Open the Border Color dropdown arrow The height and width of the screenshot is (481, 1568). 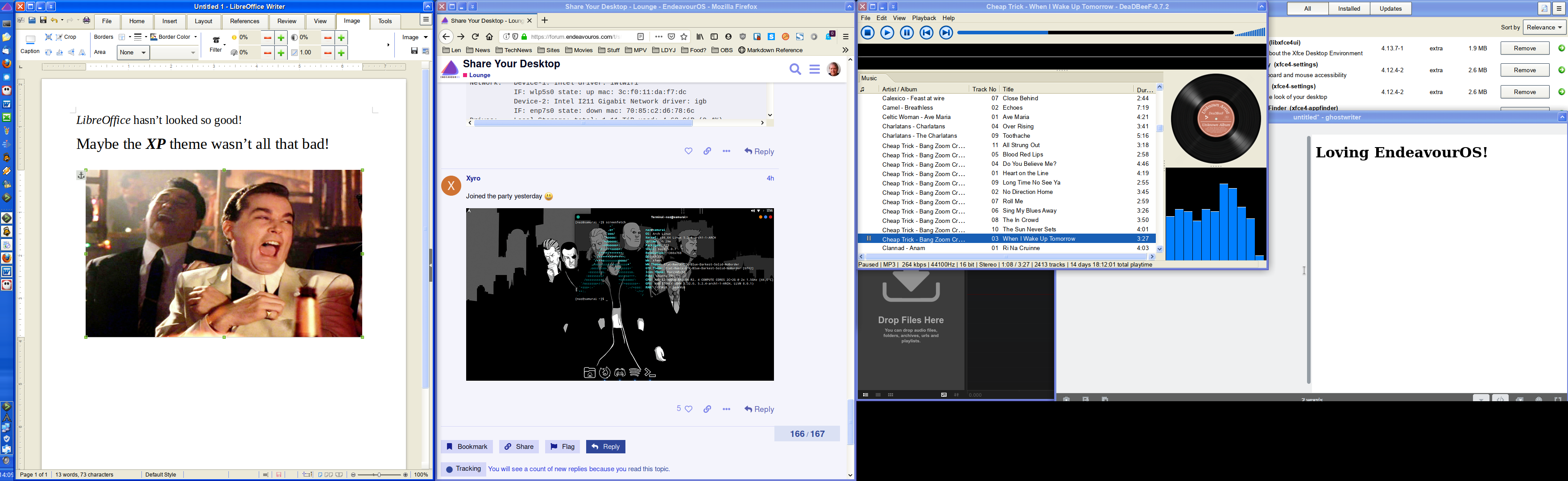click(195, 38)
